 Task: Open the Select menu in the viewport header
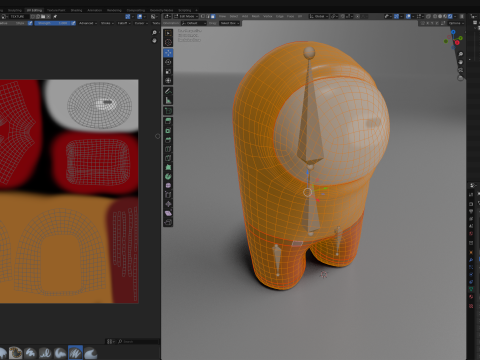234,16
